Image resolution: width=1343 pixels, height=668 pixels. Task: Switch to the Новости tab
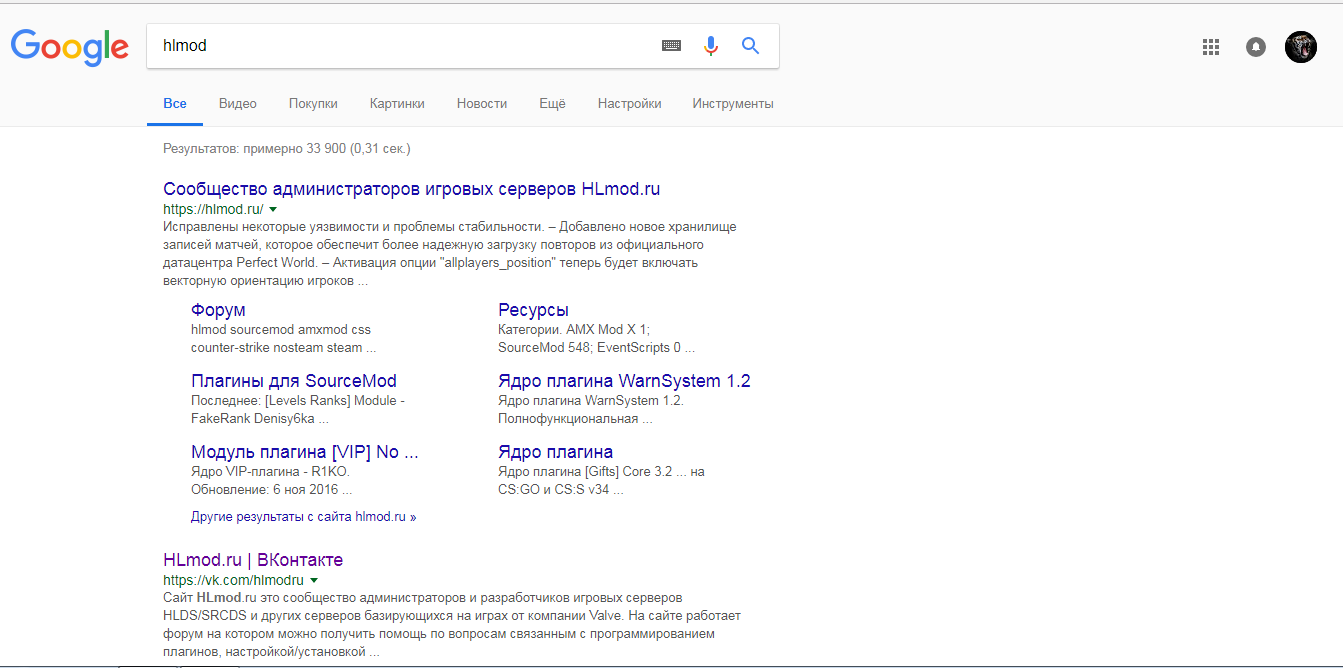click(482, 103)
